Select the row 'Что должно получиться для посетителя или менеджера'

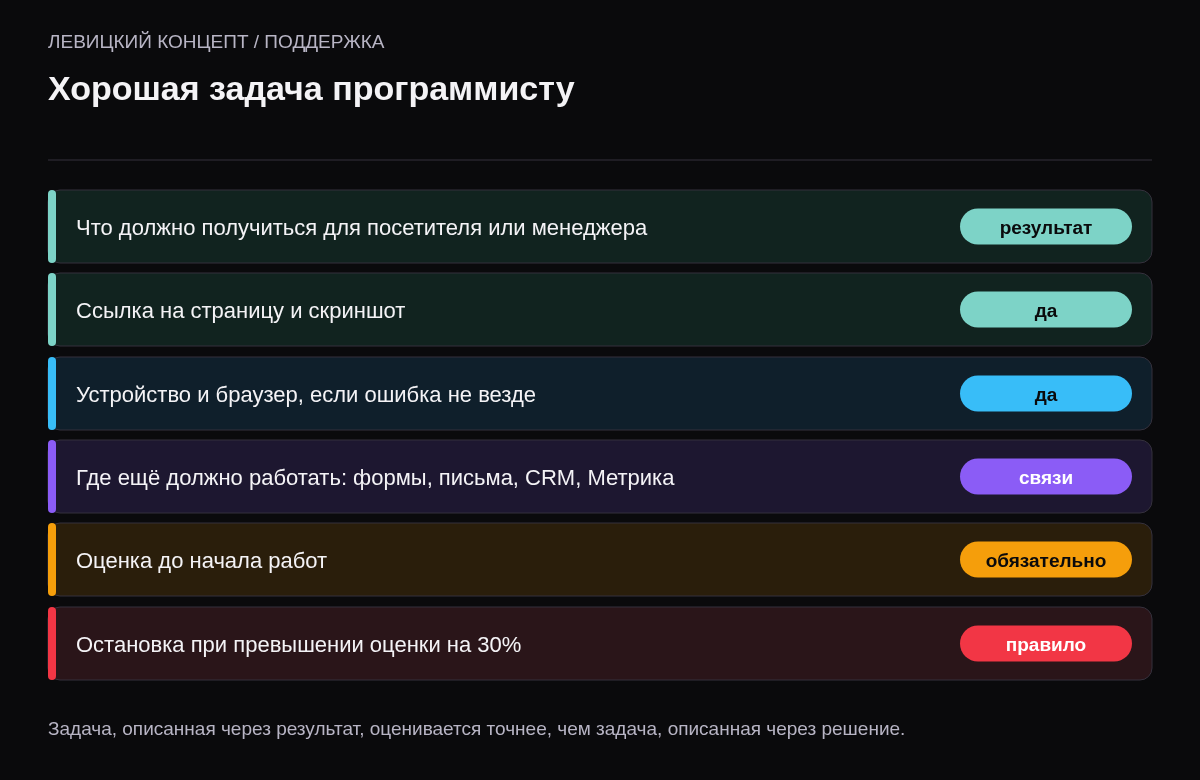tap(600, 227)
